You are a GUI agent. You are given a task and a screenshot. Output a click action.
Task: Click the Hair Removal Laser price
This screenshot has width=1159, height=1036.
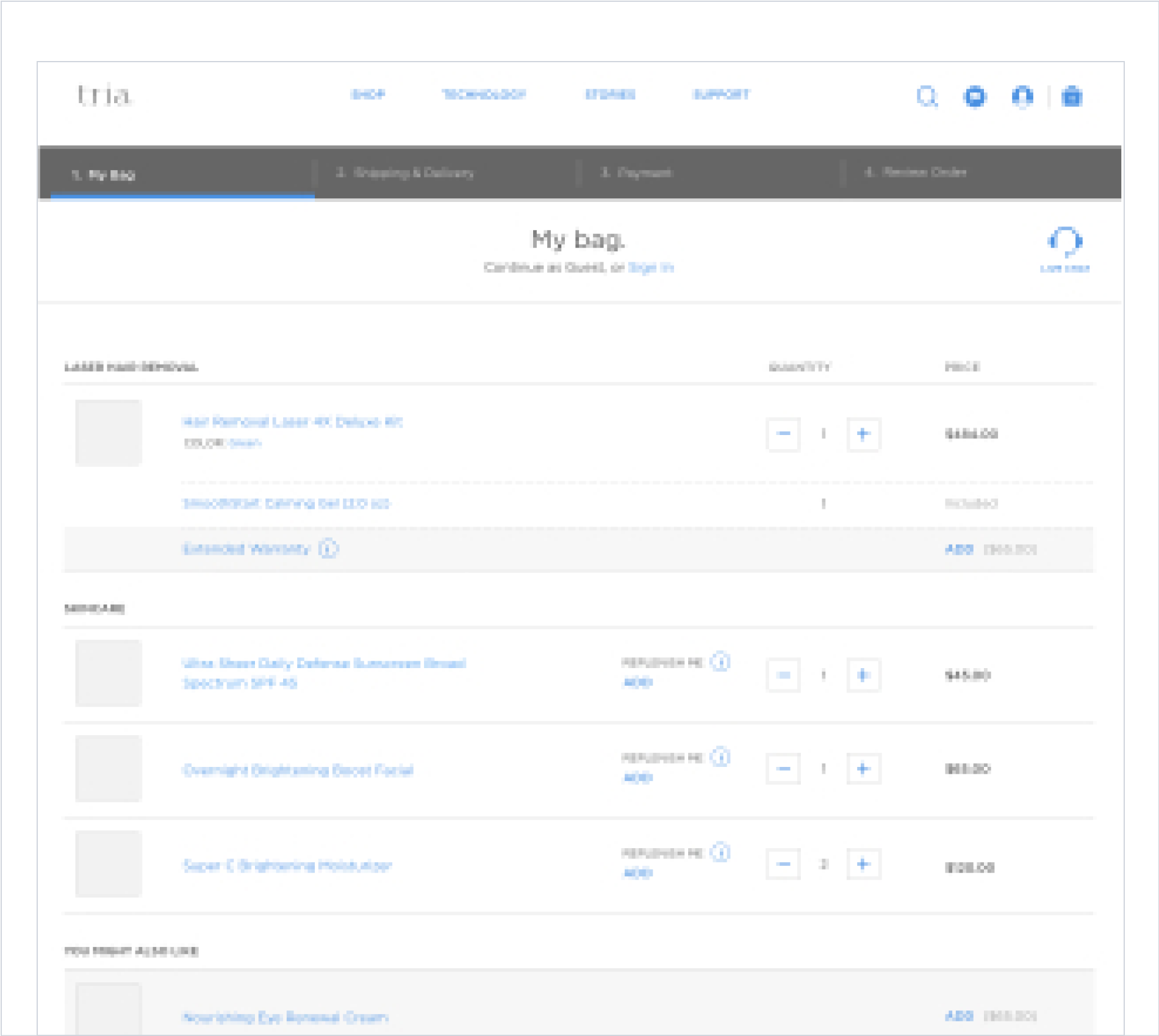point(971,434)
